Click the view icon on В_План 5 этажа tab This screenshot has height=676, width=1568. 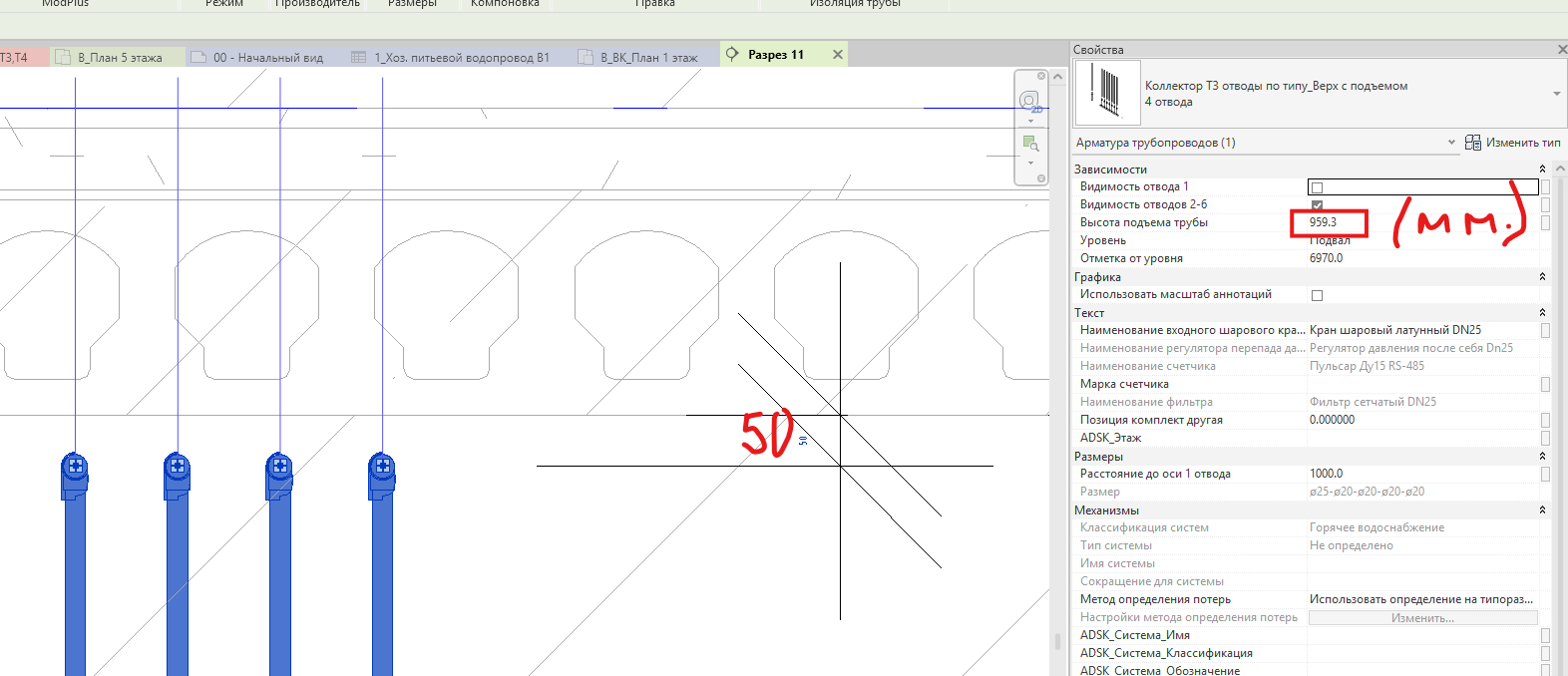[63, 58]
